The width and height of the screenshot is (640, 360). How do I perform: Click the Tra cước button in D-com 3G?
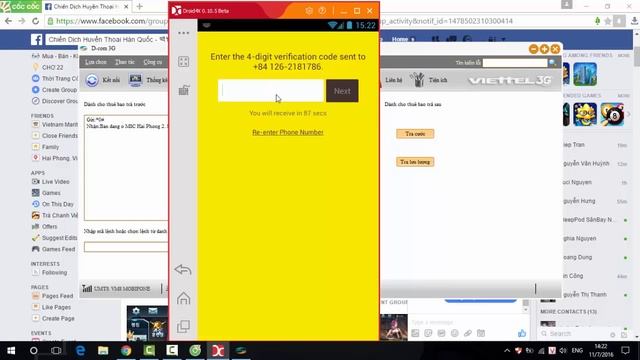pyautogui.click(x=415, y=133)
